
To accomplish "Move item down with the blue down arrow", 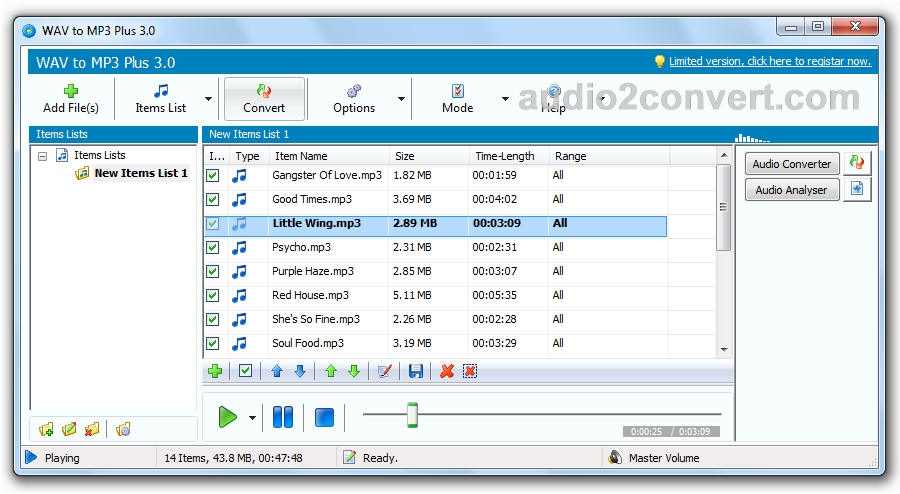I will (x=300, y=371).
